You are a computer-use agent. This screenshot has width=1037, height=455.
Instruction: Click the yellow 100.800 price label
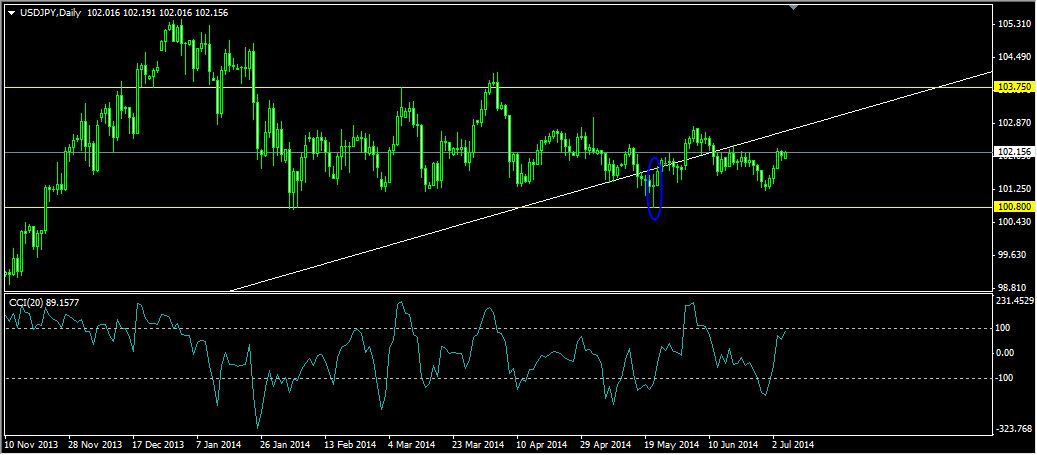[x=1014, y=207]
